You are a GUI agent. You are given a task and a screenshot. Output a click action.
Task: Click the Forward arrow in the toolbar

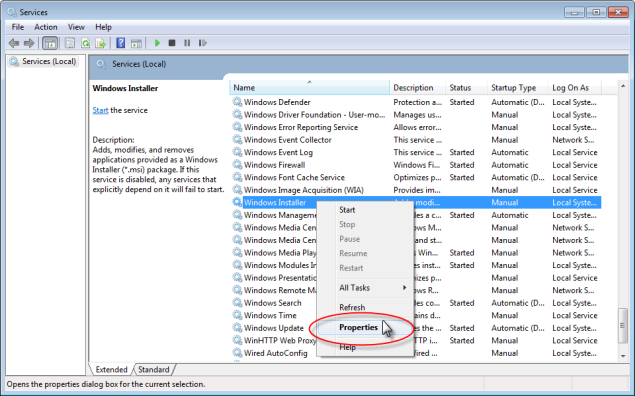pos(29,43)
